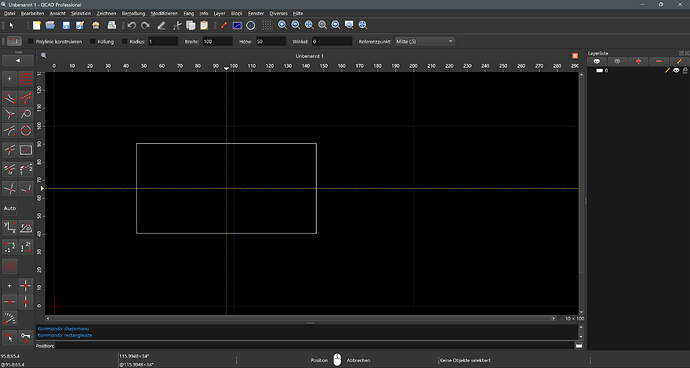Open the Hilfe menu
The image size is (690, 368).
[x=298, y=13]
